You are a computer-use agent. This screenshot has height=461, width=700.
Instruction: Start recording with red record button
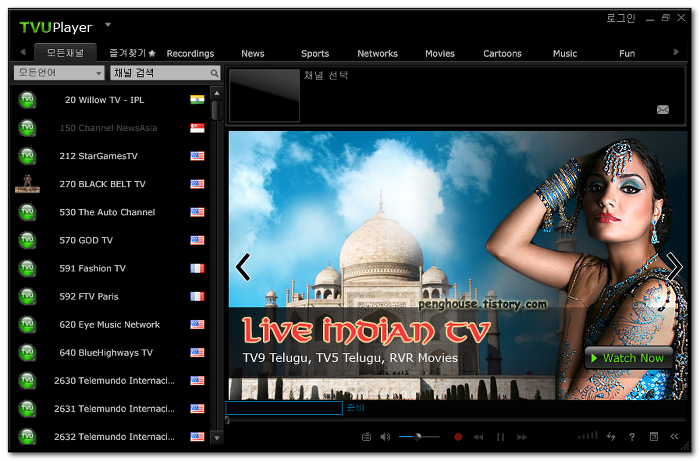pos(458,437)
